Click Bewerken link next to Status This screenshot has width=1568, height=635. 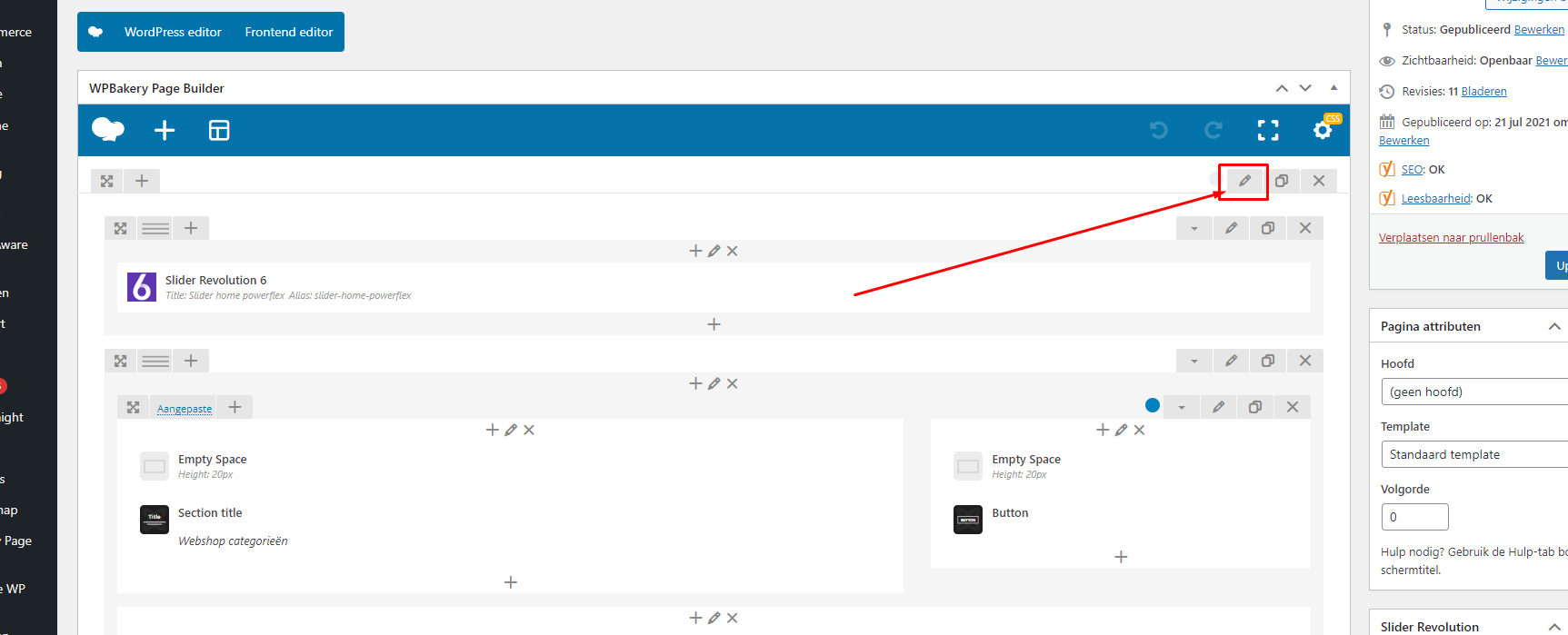pos(1539,30)
